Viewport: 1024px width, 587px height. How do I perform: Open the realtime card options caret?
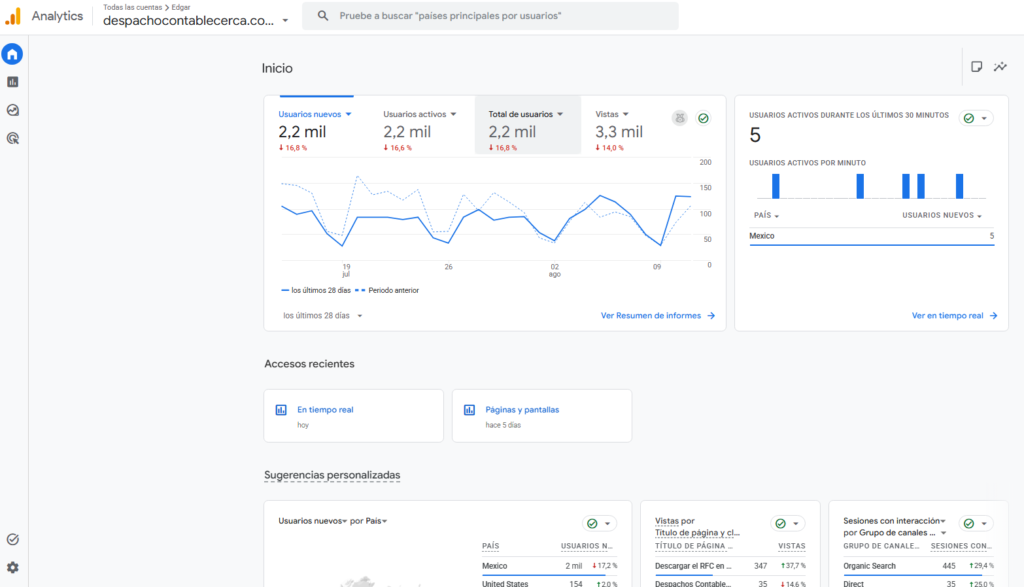coord(984,119)
